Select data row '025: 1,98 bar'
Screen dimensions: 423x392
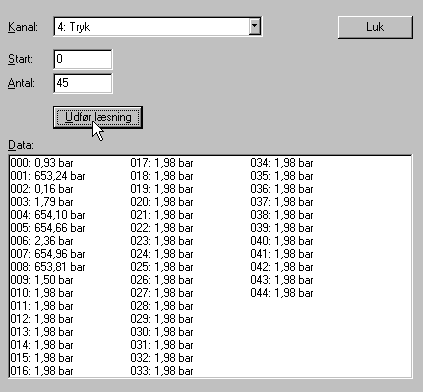(162, 267)
